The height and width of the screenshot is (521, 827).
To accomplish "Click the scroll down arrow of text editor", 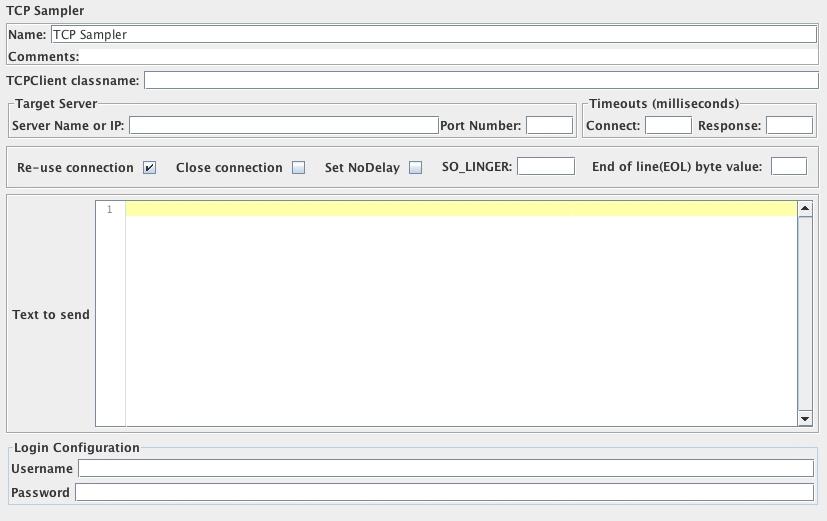I will point(805,419).
